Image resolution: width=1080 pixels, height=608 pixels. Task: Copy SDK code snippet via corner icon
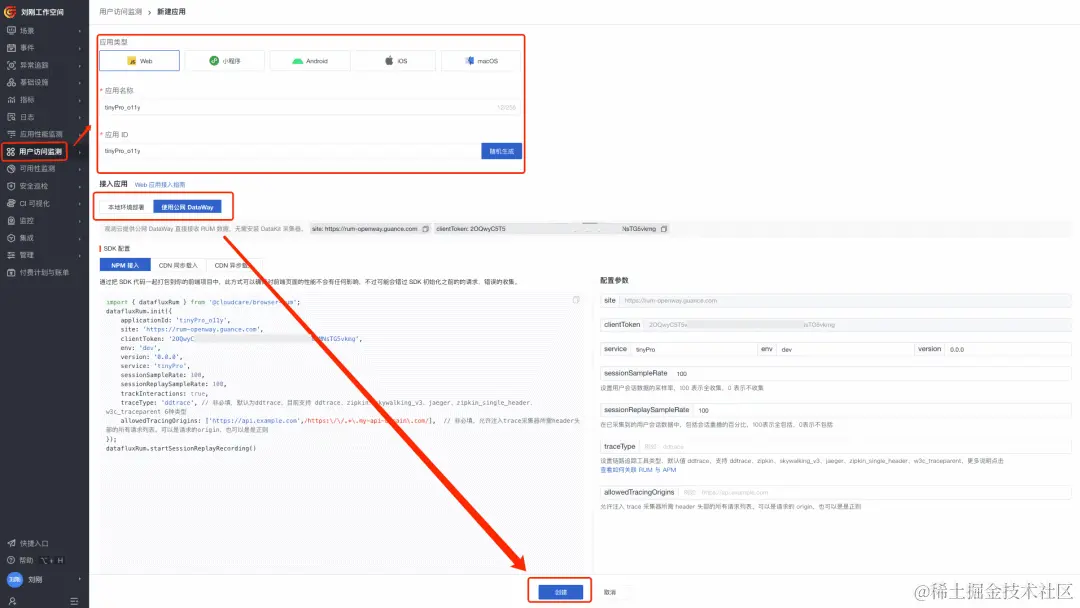tap(576, 300)
